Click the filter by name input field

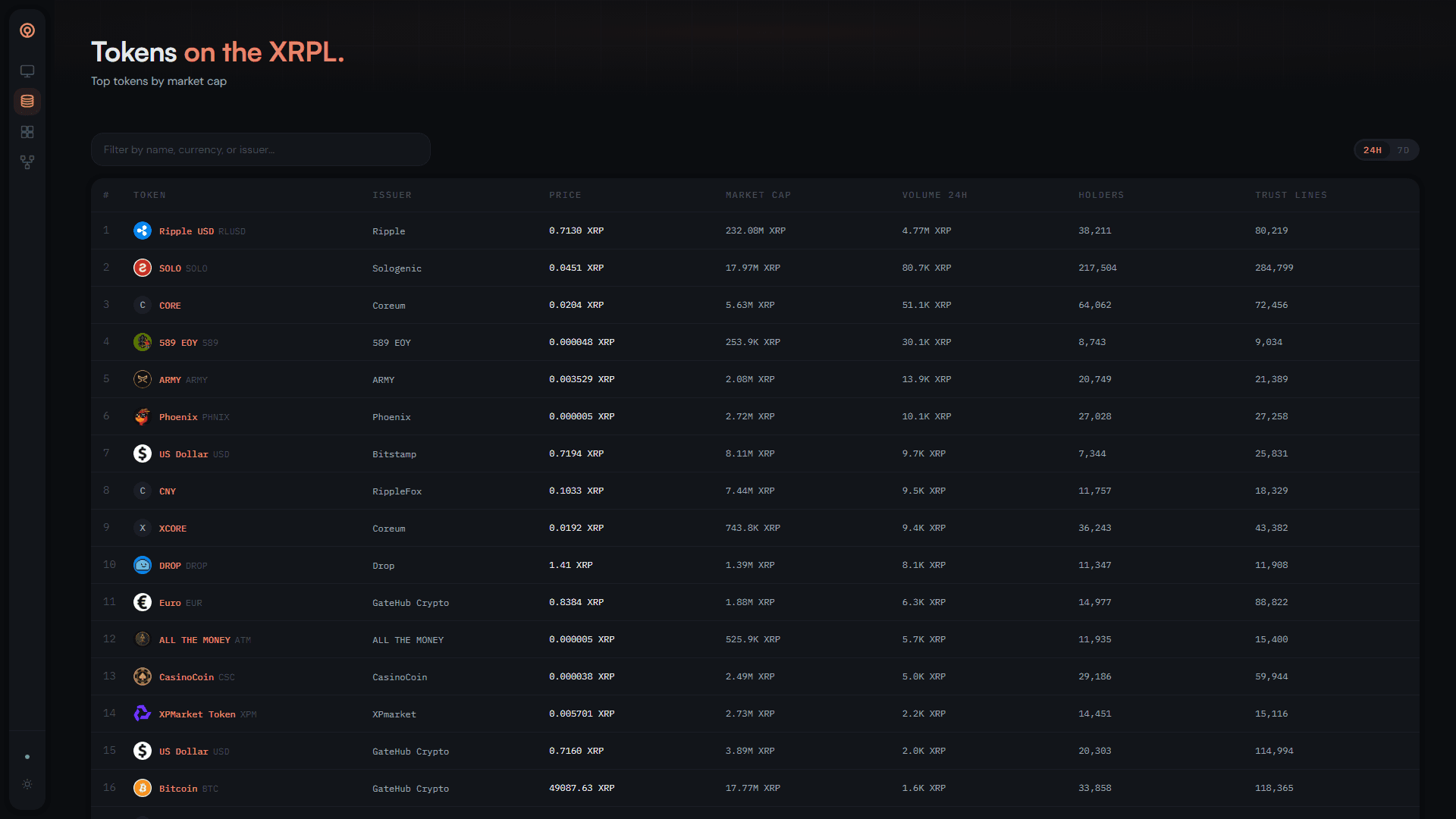point(260,149)
